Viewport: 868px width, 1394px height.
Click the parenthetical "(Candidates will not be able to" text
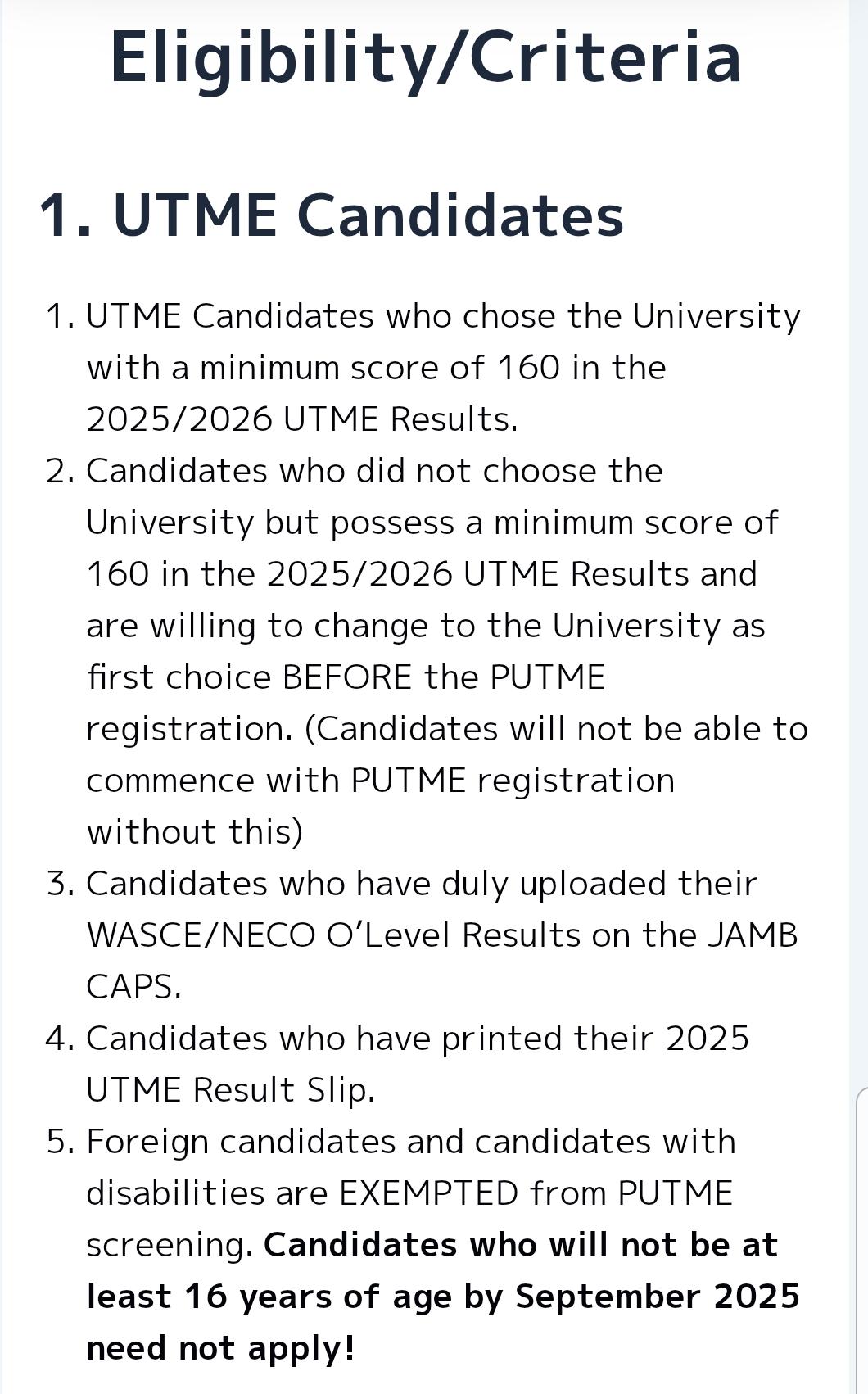coord(556,729)
